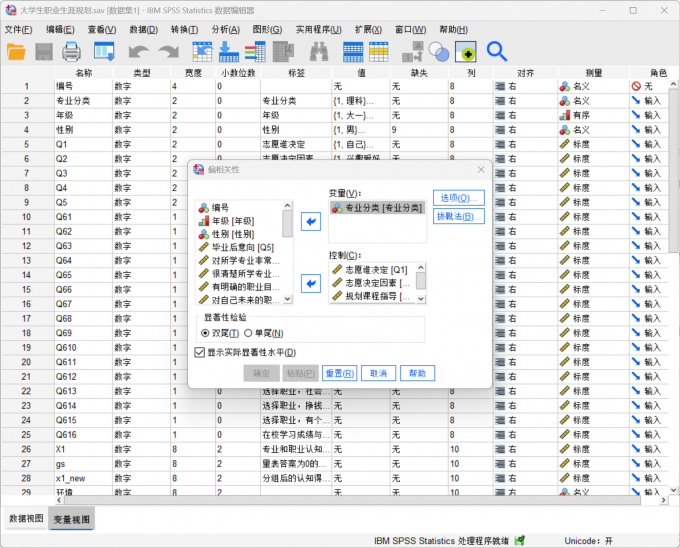Screen dimensions: 680x548
Task: Click the 帮助 help button in dialog
Action: [417, 373]
